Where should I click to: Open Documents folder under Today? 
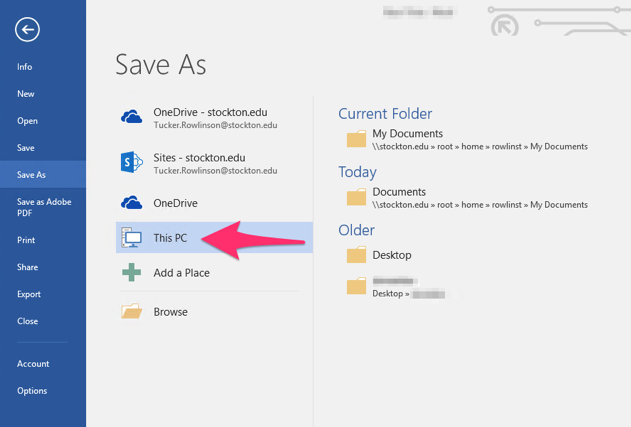coord(467,198)
